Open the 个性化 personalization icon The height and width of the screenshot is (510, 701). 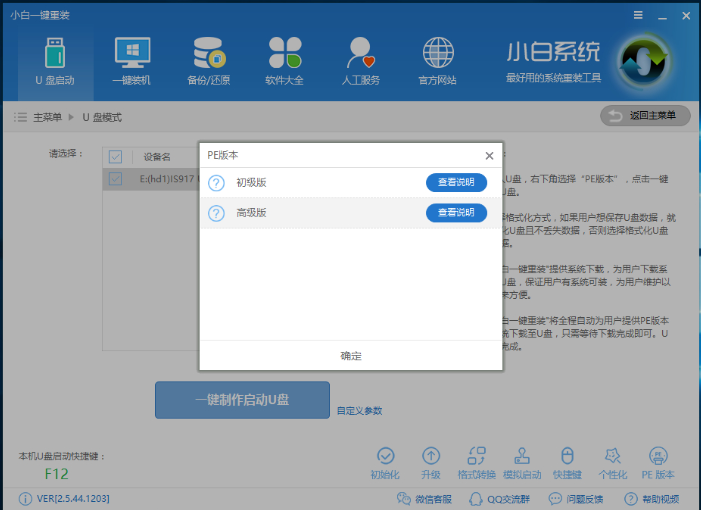tap(612, 463)
